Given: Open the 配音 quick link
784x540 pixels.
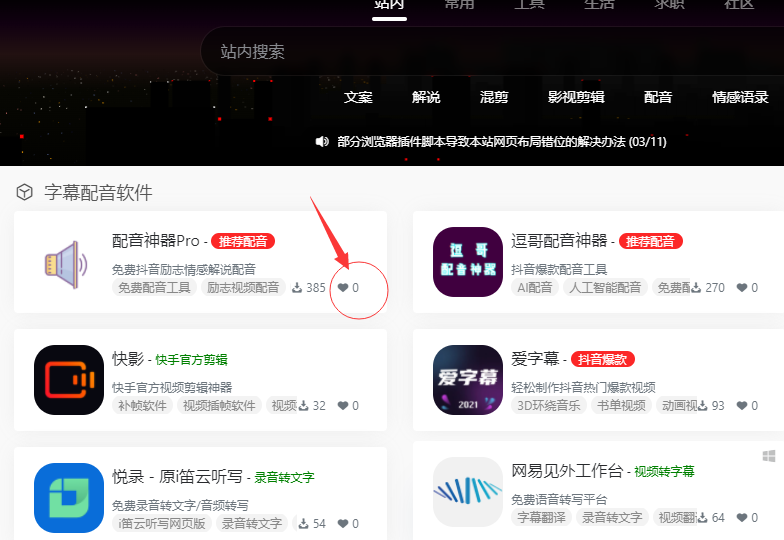Looking at the screenshot, I should pyautogui.click(x=658, y=97).
